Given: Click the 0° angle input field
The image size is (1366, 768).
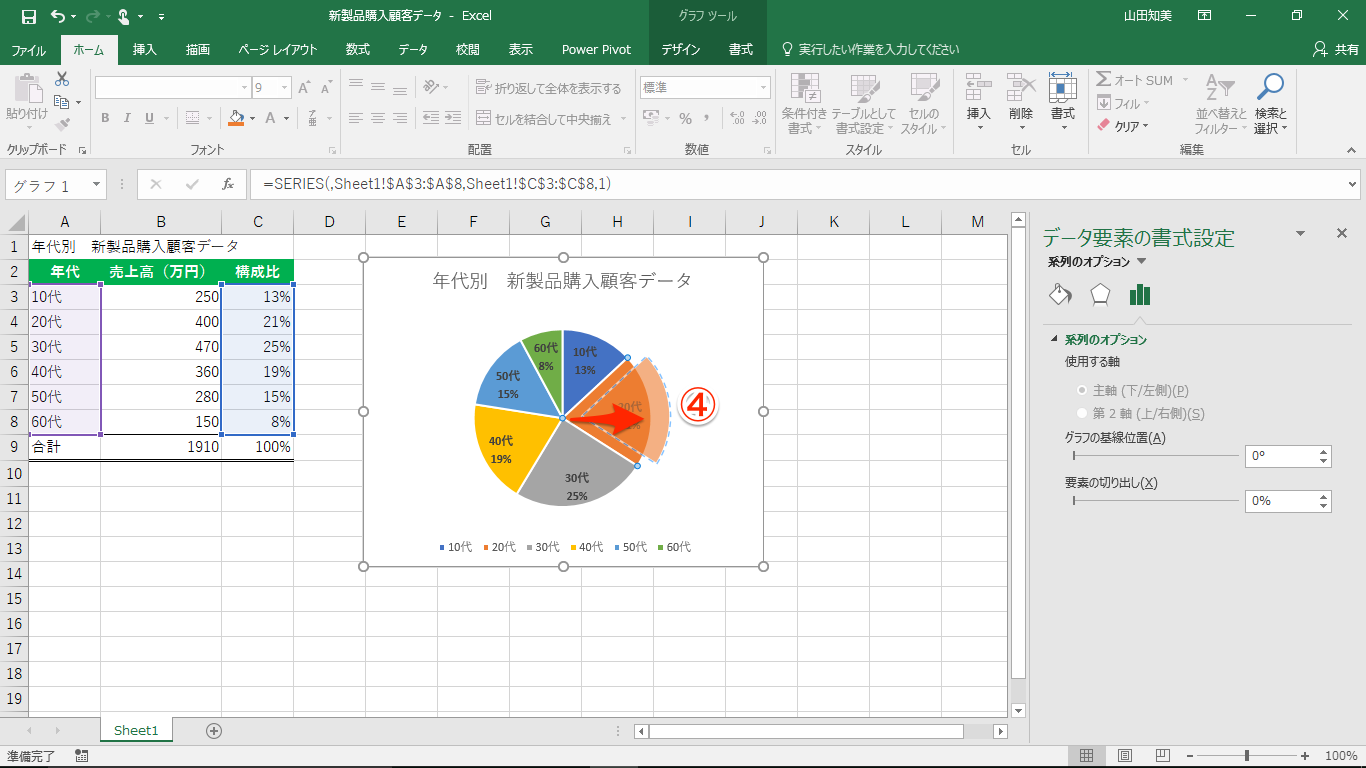Looking at the screenshot, I should point(1281,456).
